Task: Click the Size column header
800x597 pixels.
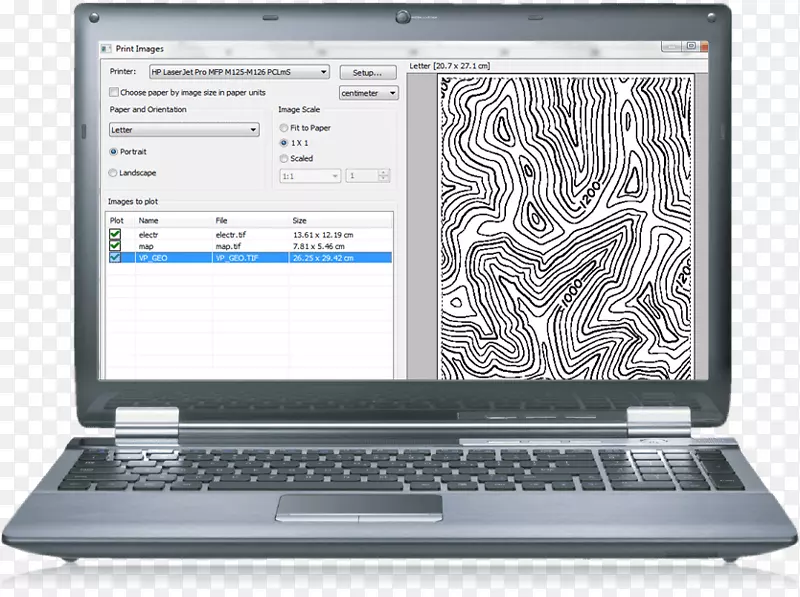Action: (x=300, y=220)
